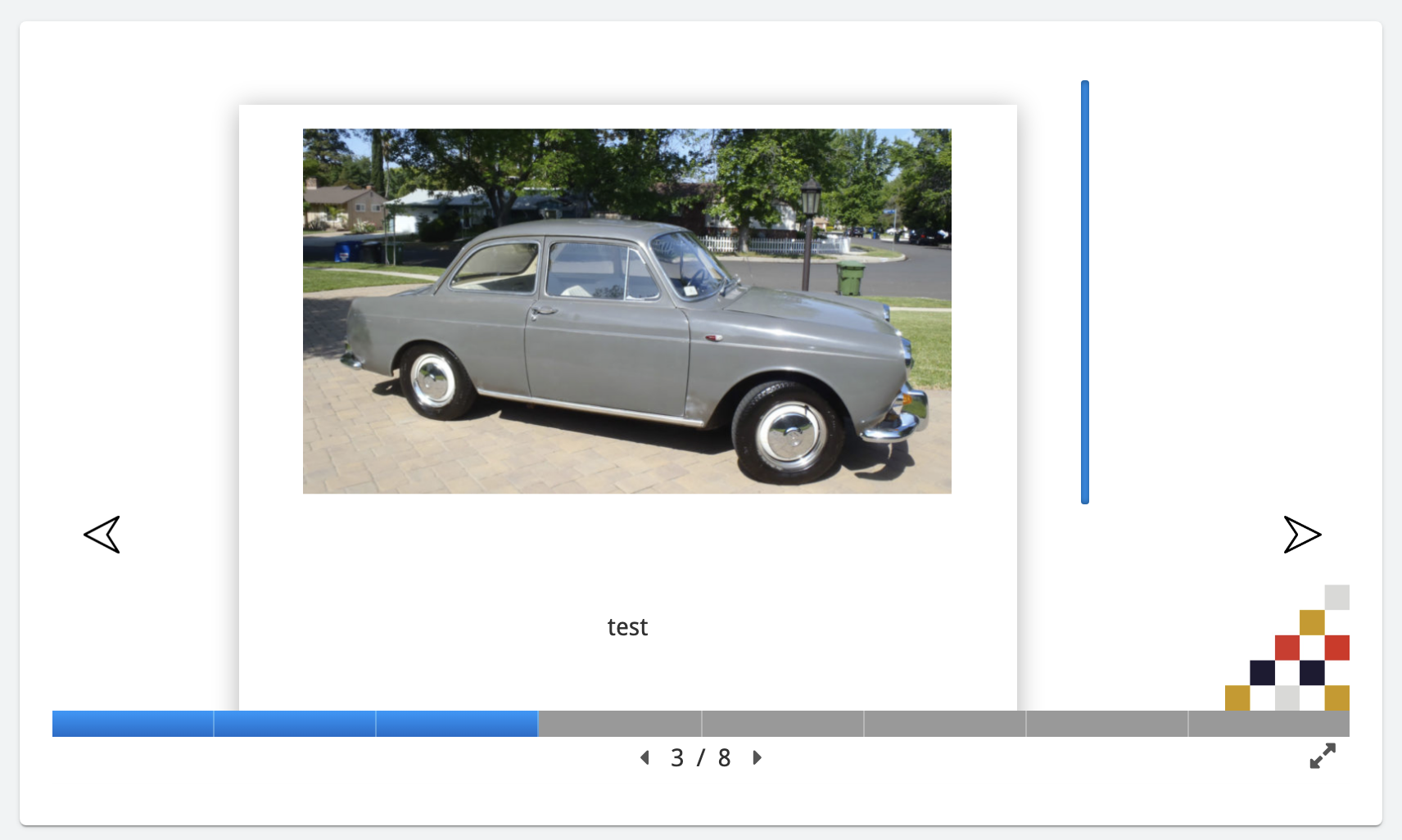Viewport: 1402px width, 840px height.
Task: Jump to slide 4 in progress bar
Action: (x=620, y=724)
